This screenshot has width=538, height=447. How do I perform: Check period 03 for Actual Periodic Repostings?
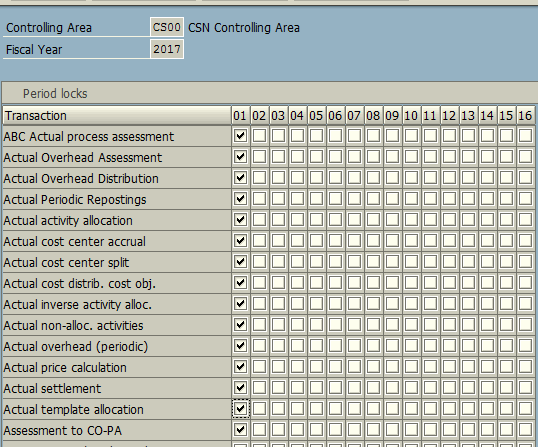tap(278, 199)
